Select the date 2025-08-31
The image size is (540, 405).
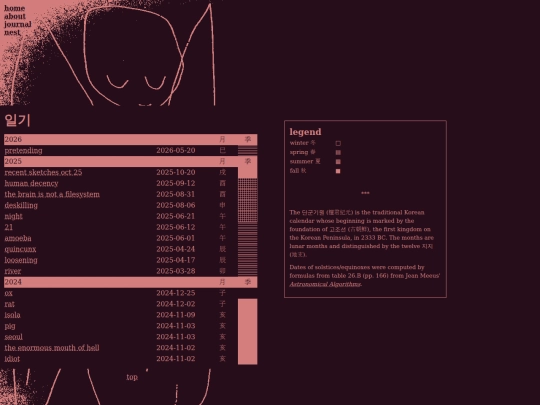tap(176, 194)
